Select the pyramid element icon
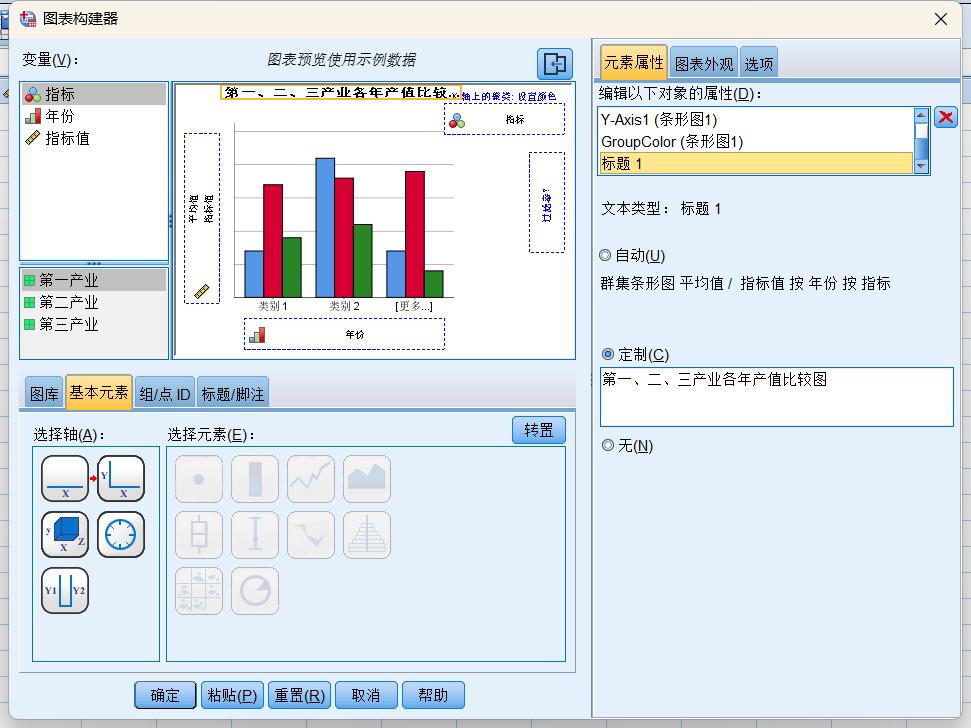The image size is (971, 728). [x=366, y=535]
